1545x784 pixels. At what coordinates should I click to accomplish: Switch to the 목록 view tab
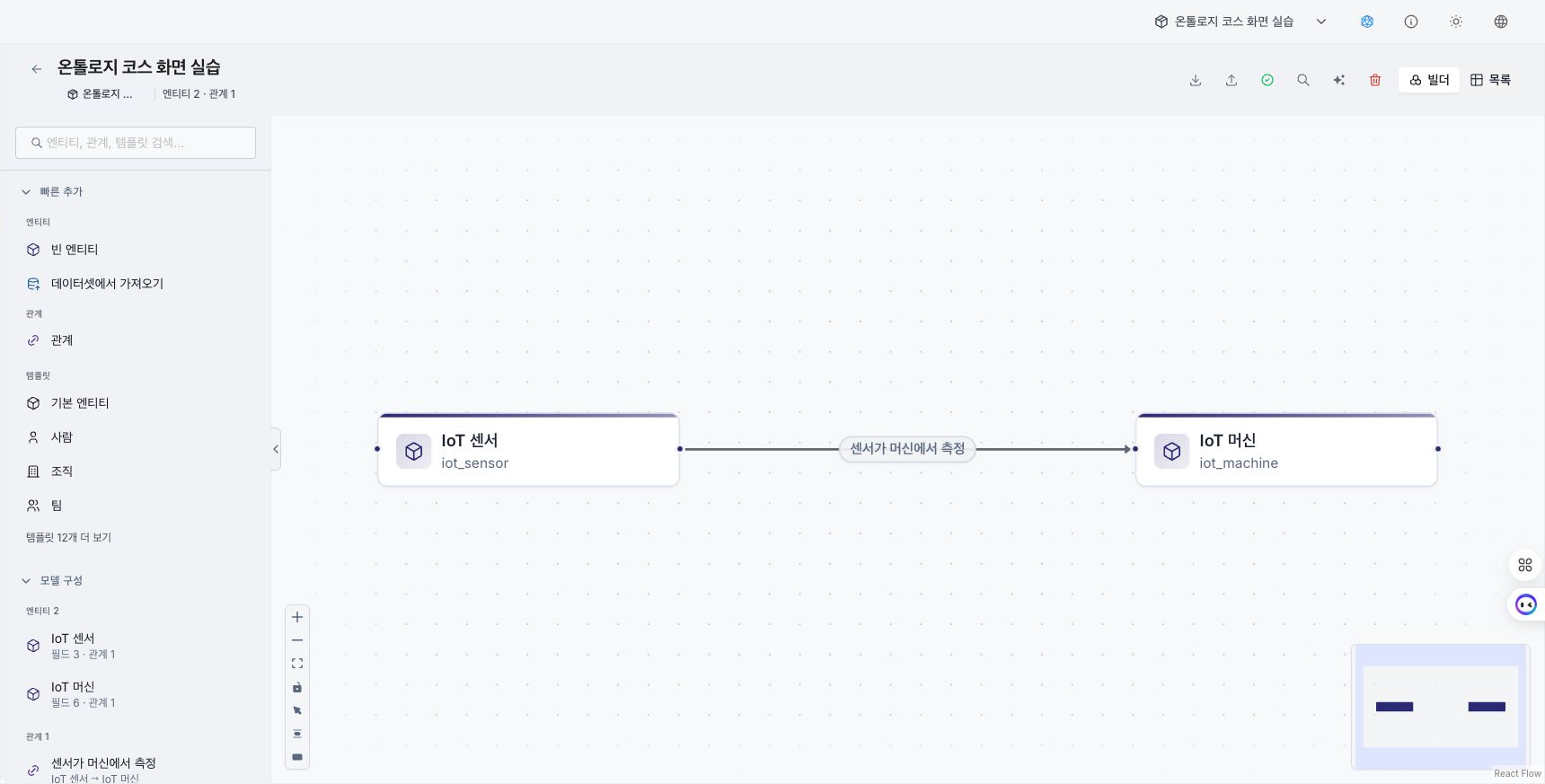click(1491, 80)
